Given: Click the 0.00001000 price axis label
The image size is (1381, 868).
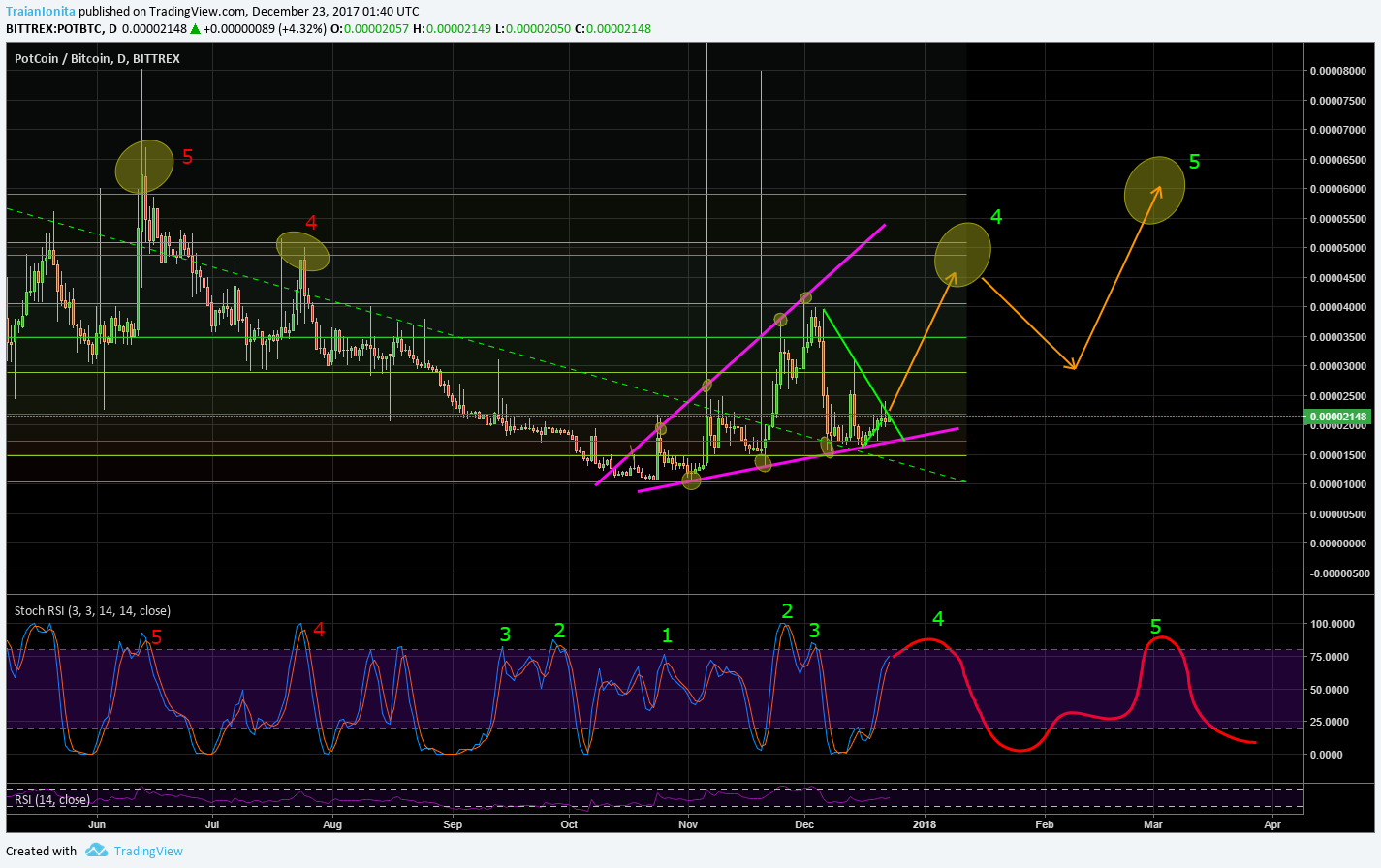Looking at the screenshot, I should click(x=1338, y=484).
